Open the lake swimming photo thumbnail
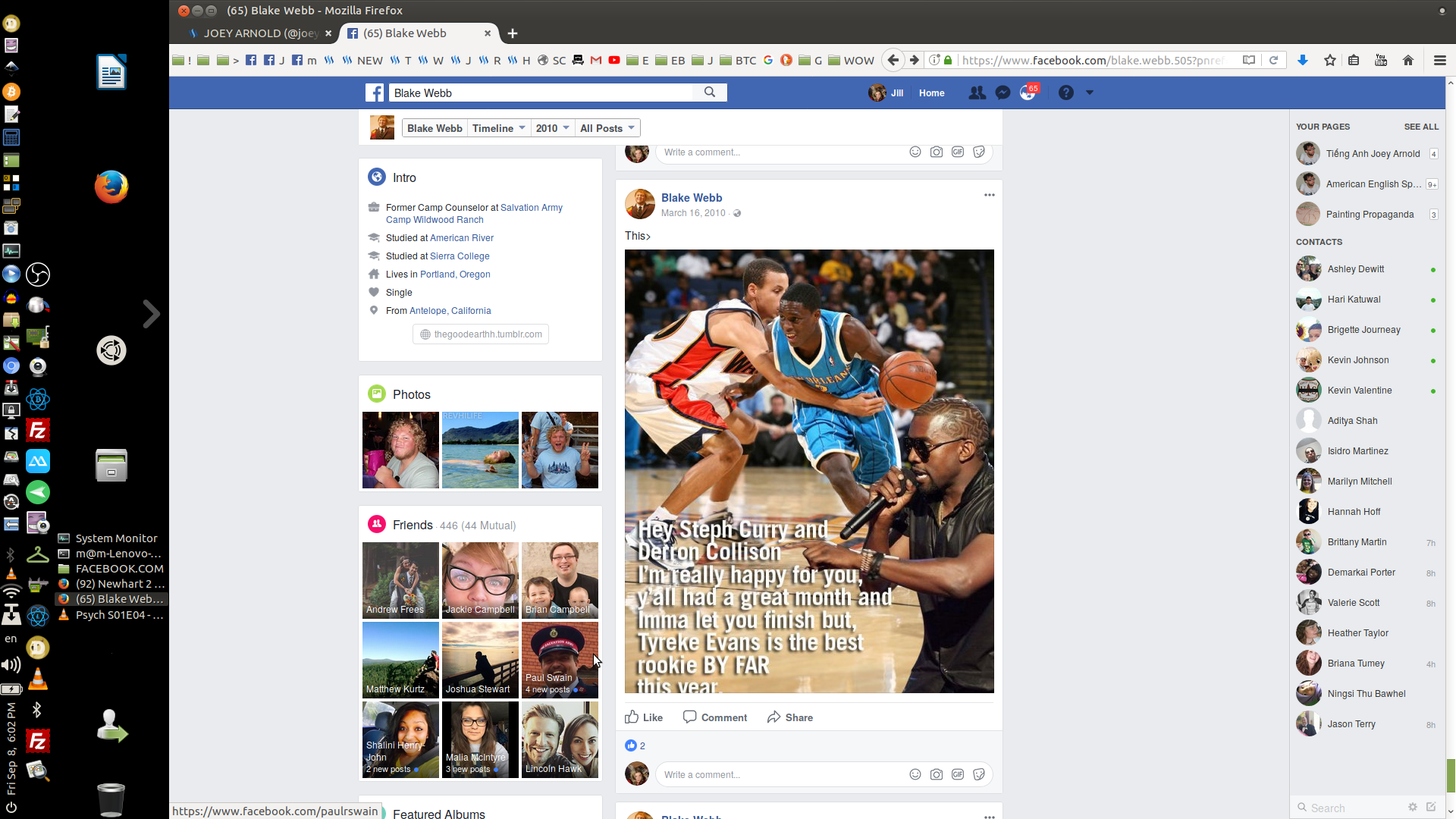The height and width of the screenshot is (819, 1456). [480, 450]
